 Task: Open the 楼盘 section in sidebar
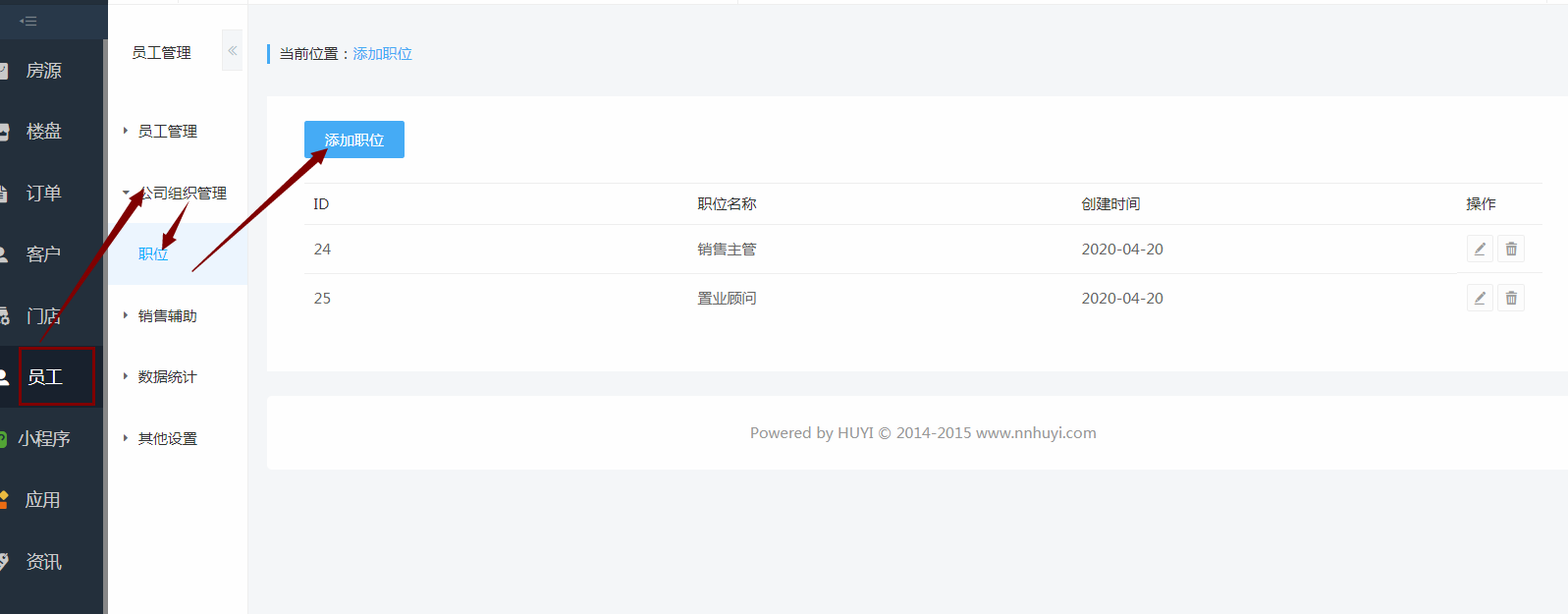click(43, 132)
